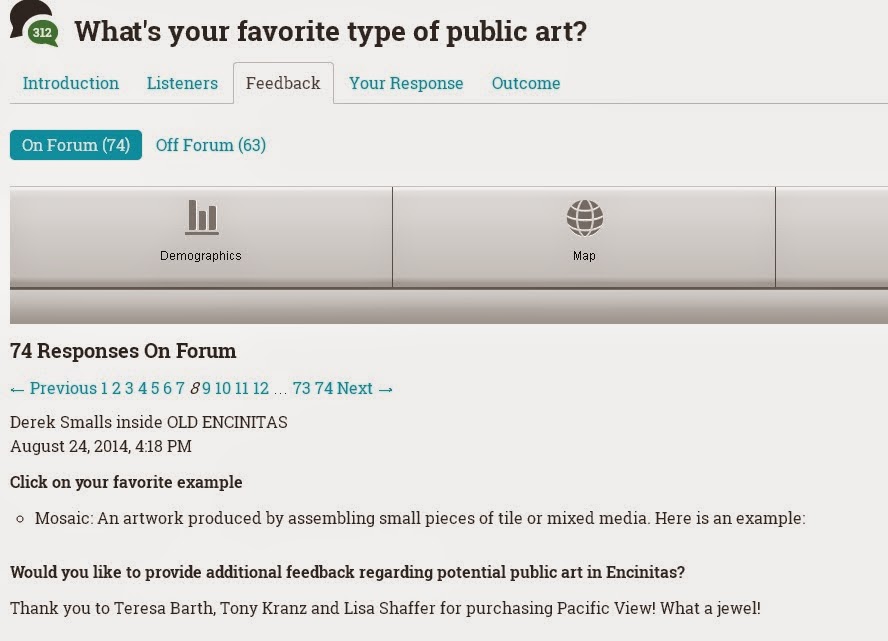The height and width of the screenshot is (641, 888).
Task: Open the Map globe icon
Action: click(584, 217)
